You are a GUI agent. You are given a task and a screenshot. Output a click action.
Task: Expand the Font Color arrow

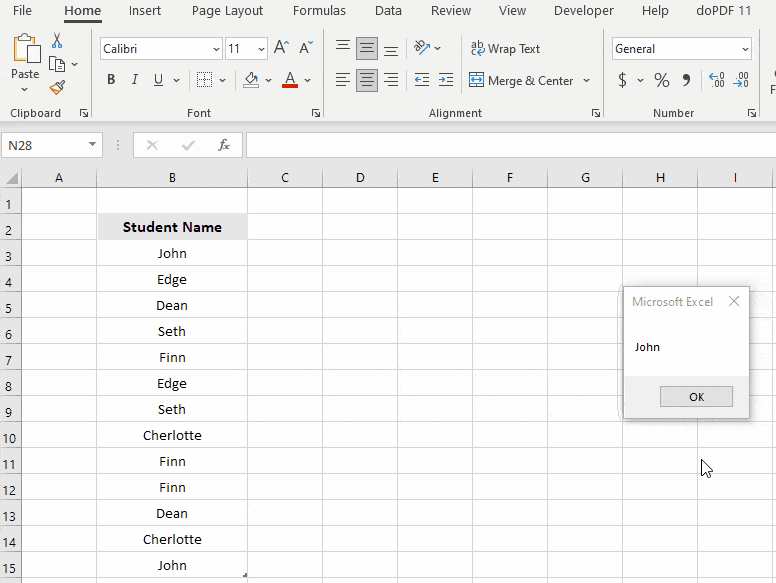point(307,80)
